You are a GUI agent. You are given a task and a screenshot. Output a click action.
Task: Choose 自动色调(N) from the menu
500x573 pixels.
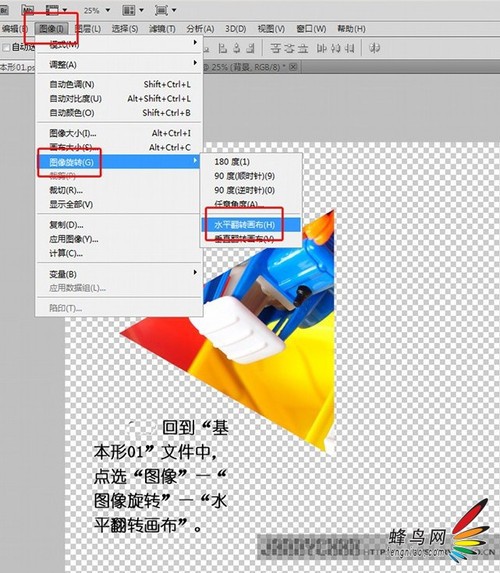pos(119,84)
